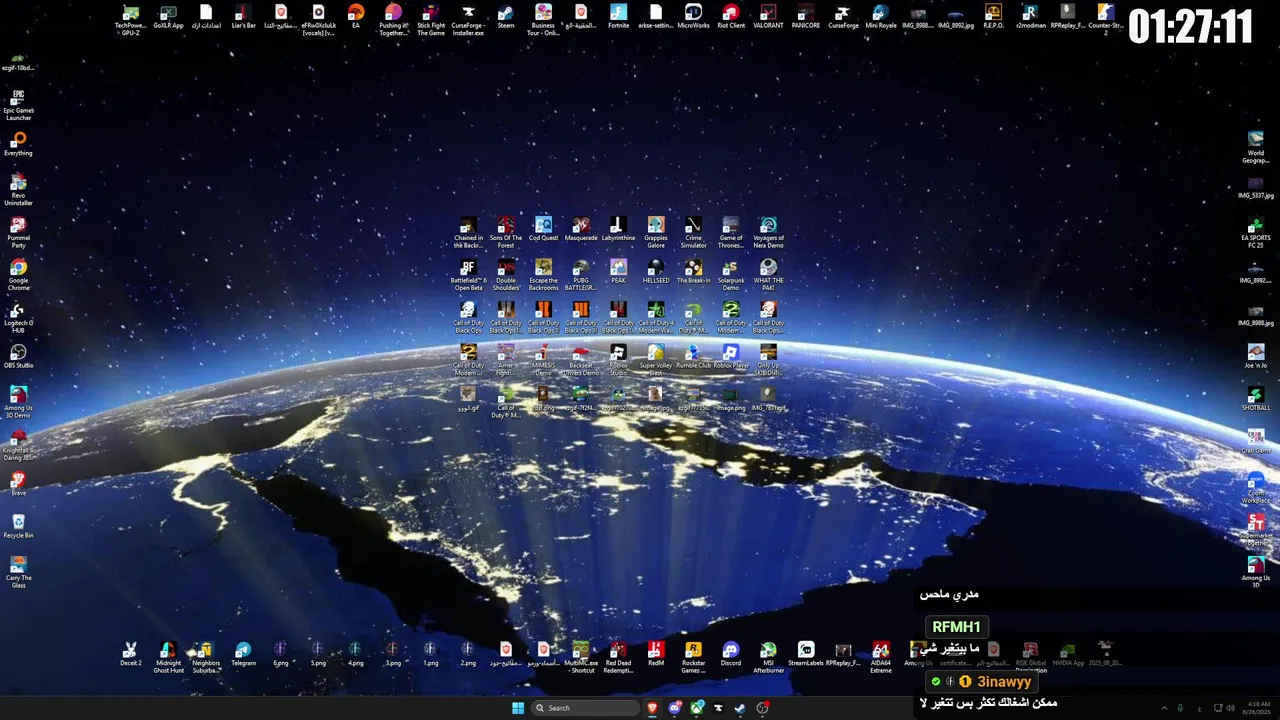The width and height of the screenshot is (1280, 720).
Task: Launch Sons Of The Forest shortcut
Action: tap(506, 232)
